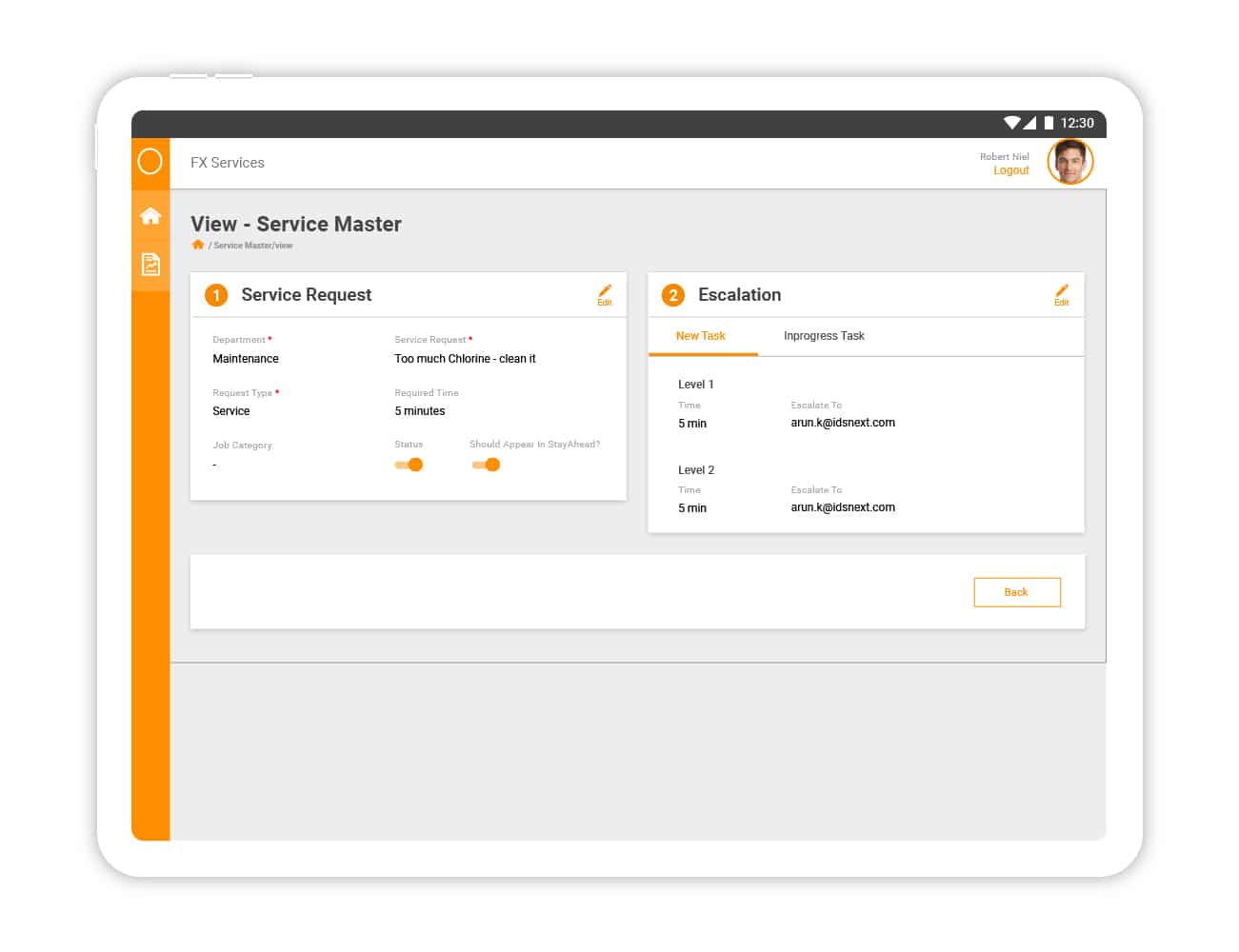Open the report document icon in the sidebar
Viewport: 1239px width, 952px height.
(x=150, y=265)
